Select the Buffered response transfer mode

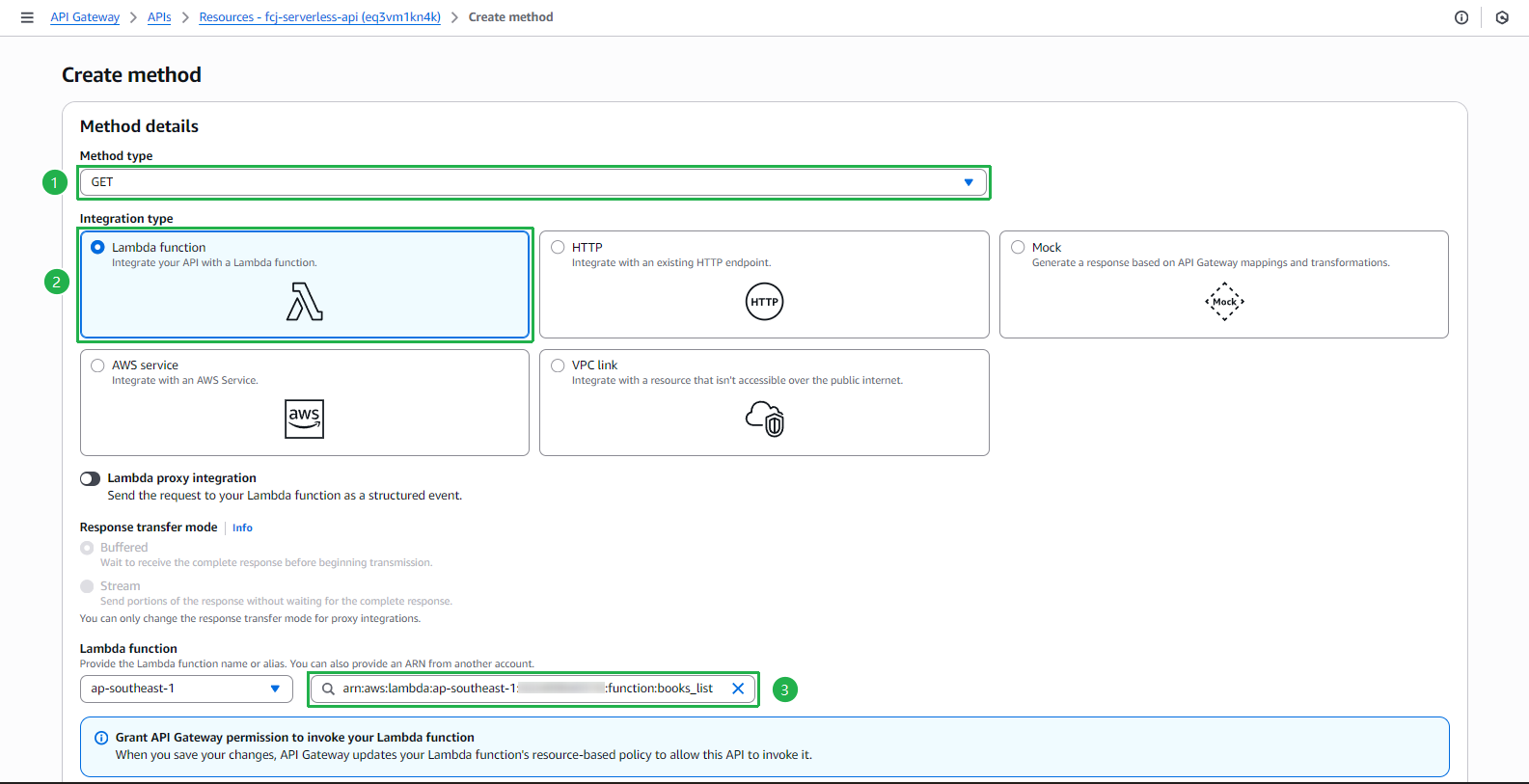tap(87, 548)
